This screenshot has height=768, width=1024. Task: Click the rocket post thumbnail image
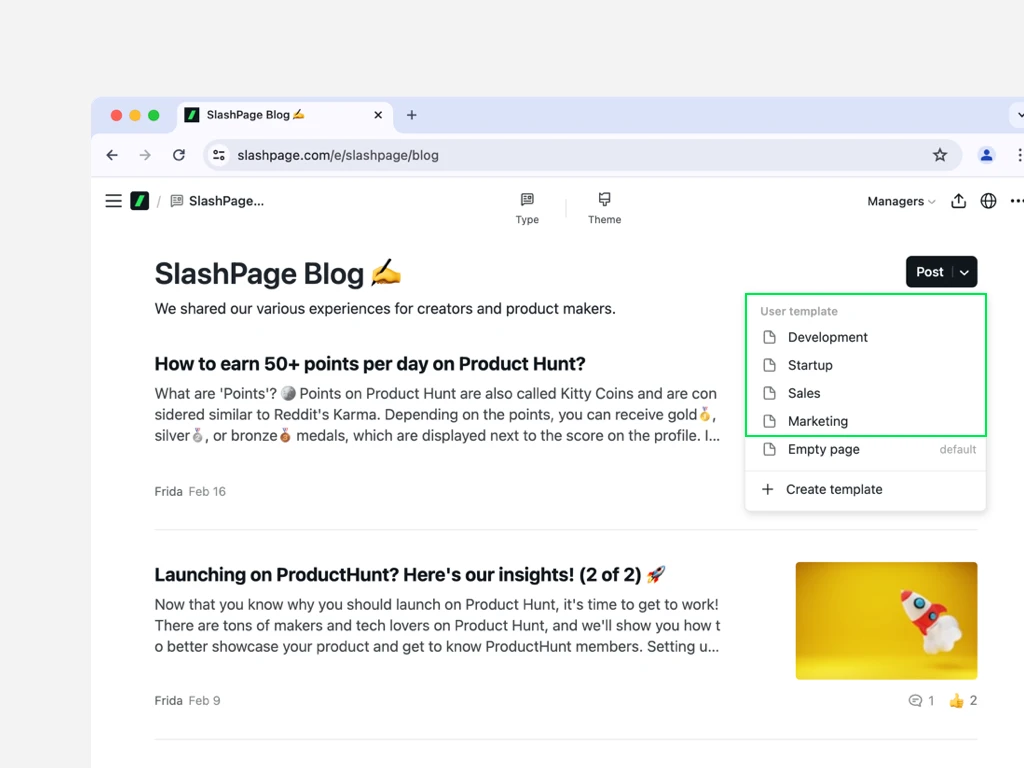(x=886, y=620)
